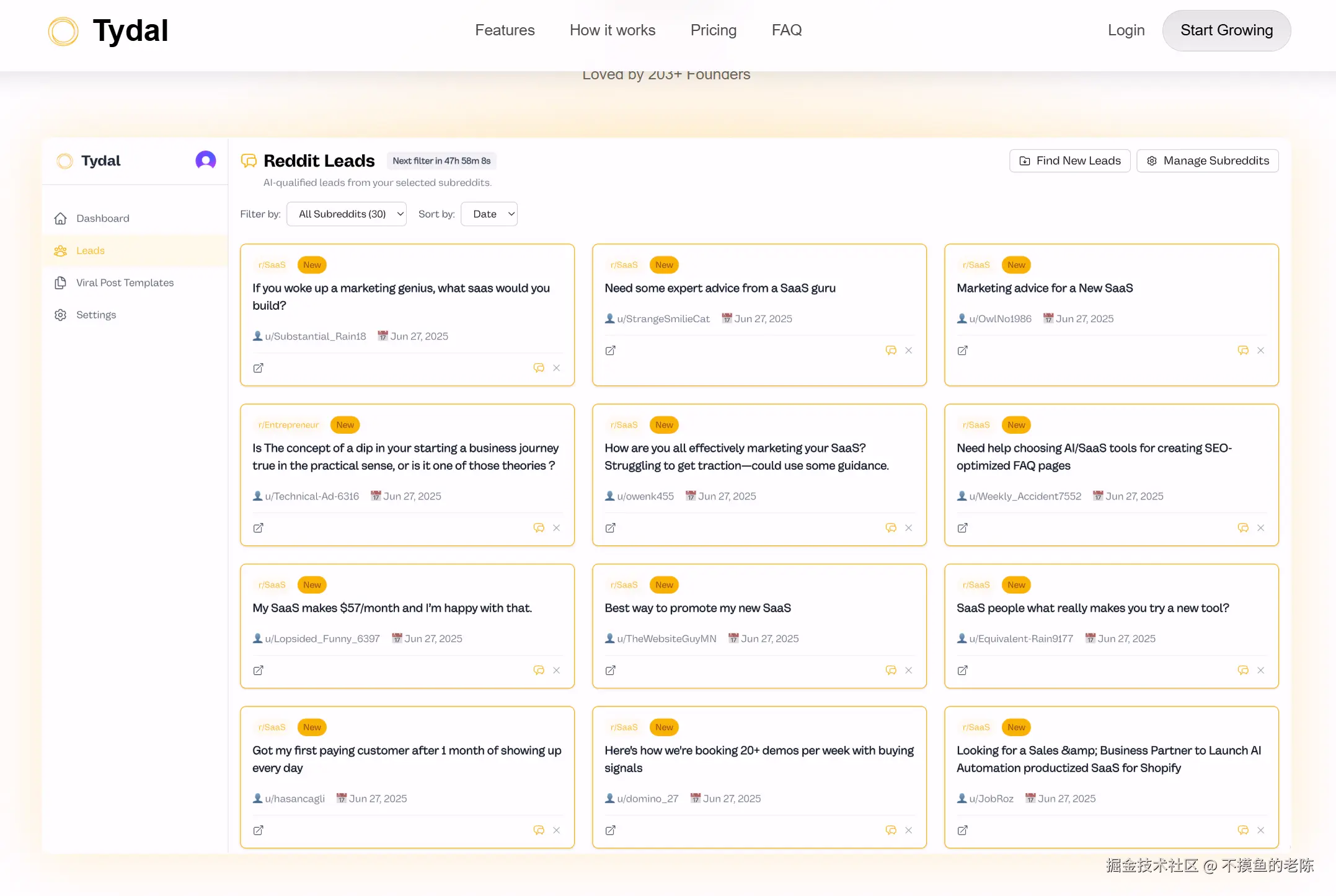This screenshot has width=1336, height=896.
Task: Expand the All Subreddits (30) filter dropdown
Action: coord(347,214)
